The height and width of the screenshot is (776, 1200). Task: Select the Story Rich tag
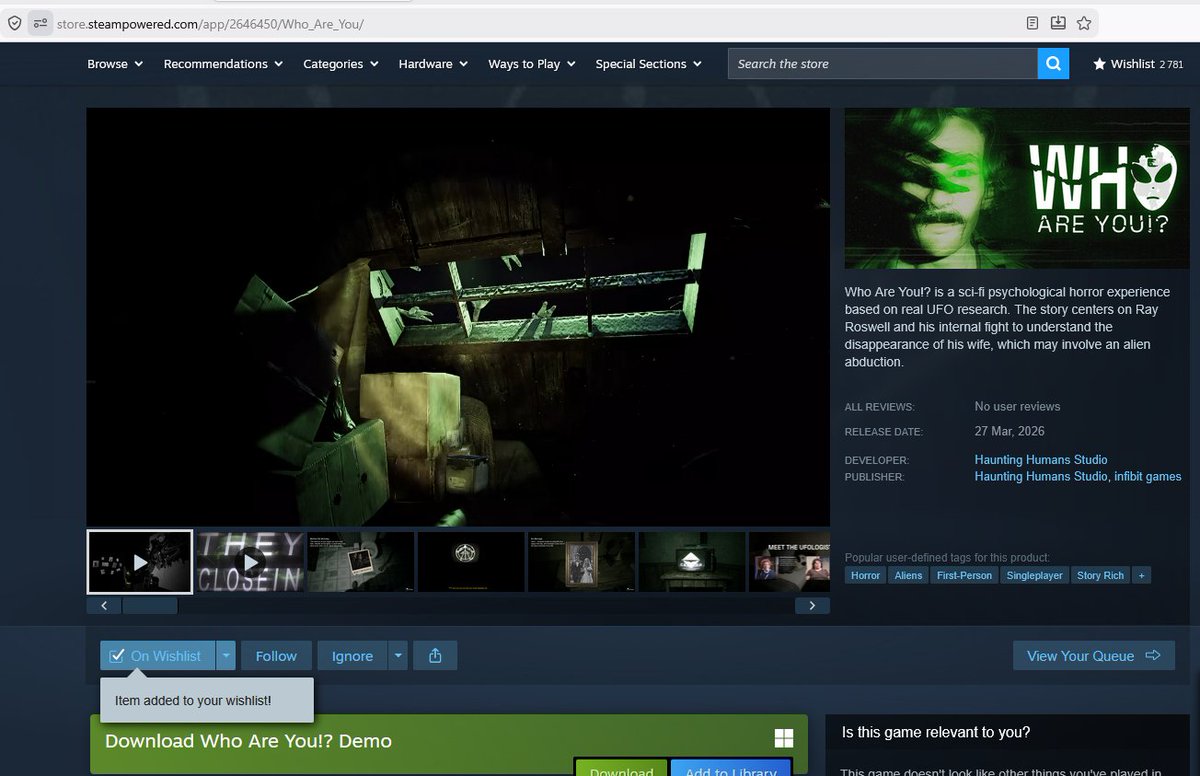point(1100,575)
